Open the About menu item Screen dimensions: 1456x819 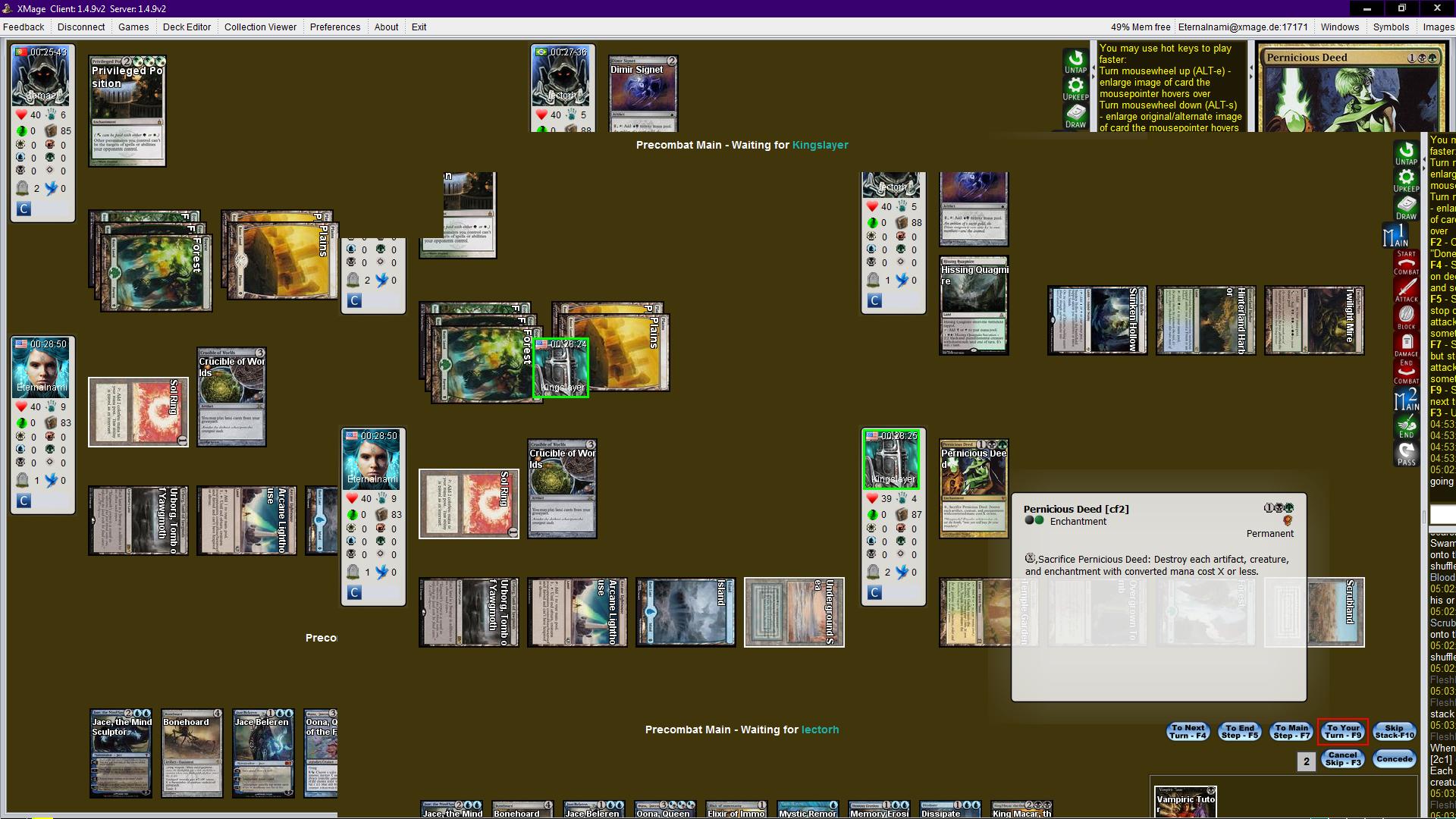point(386,27)
